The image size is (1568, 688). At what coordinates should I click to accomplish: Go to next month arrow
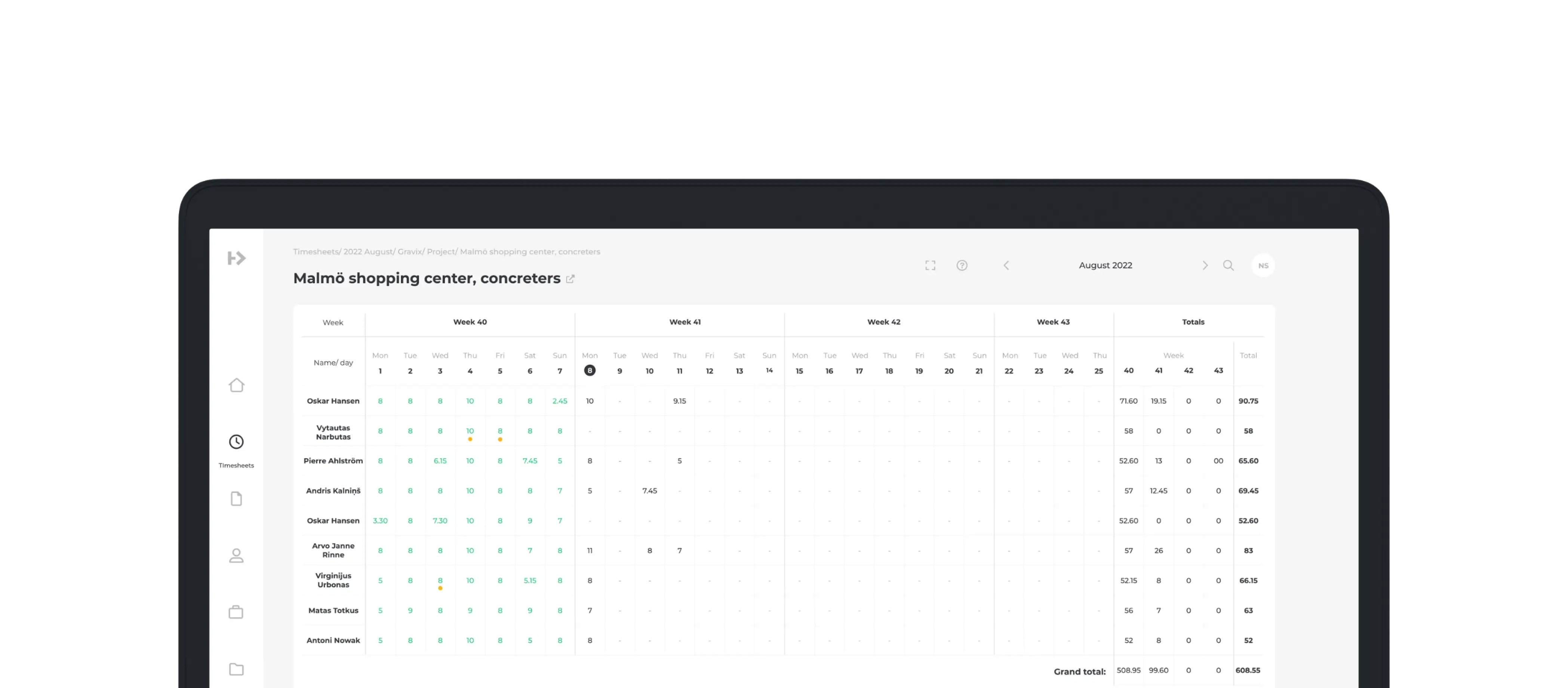(1205, 265)
